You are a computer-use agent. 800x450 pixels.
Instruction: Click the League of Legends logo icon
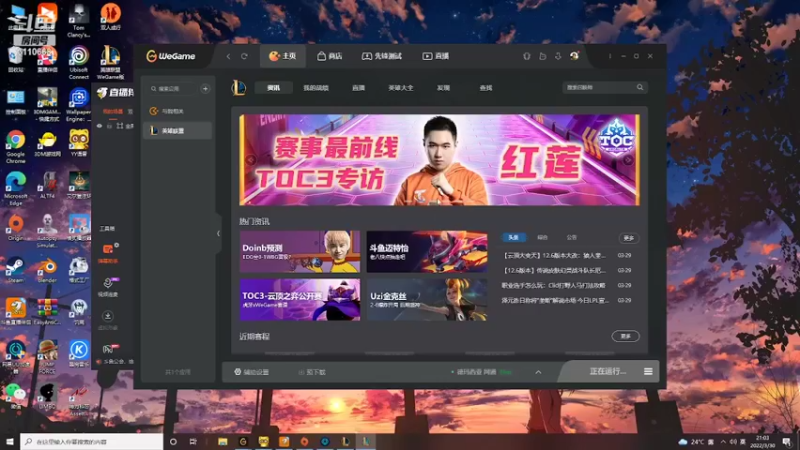point(238,88)
